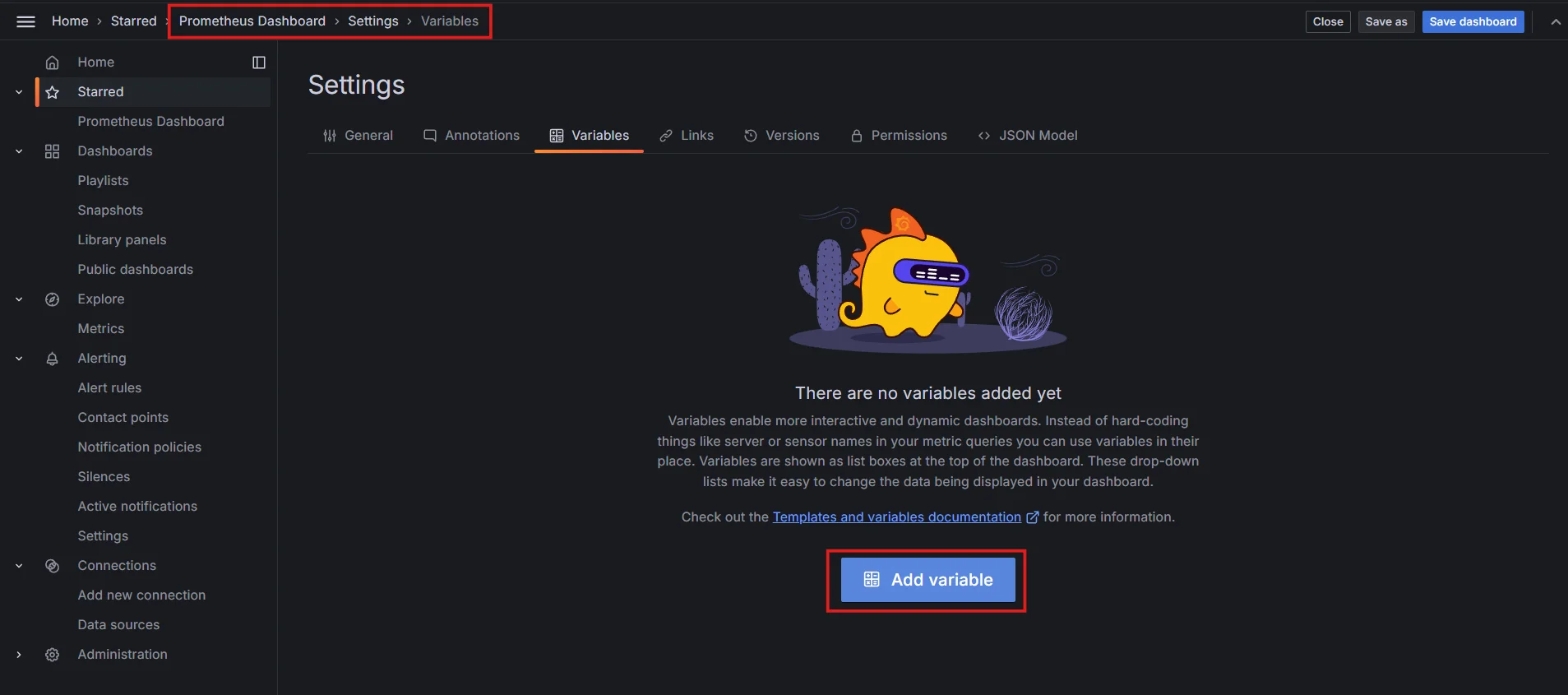Collapse the Connections section chevron

pyautogui.click(x=19, y=566)
